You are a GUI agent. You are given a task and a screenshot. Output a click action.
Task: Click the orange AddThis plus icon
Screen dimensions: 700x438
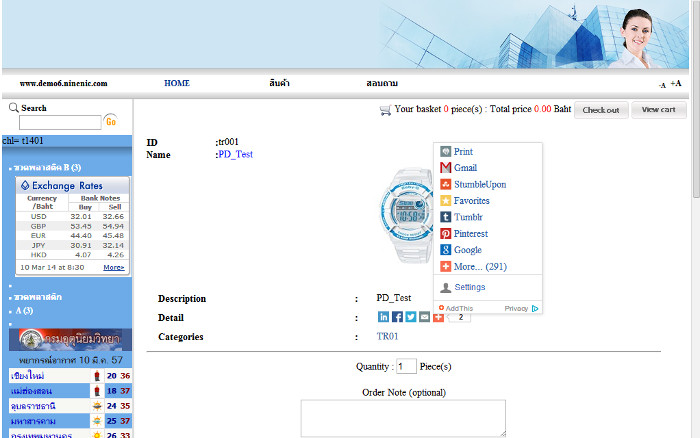click(438, 317)
